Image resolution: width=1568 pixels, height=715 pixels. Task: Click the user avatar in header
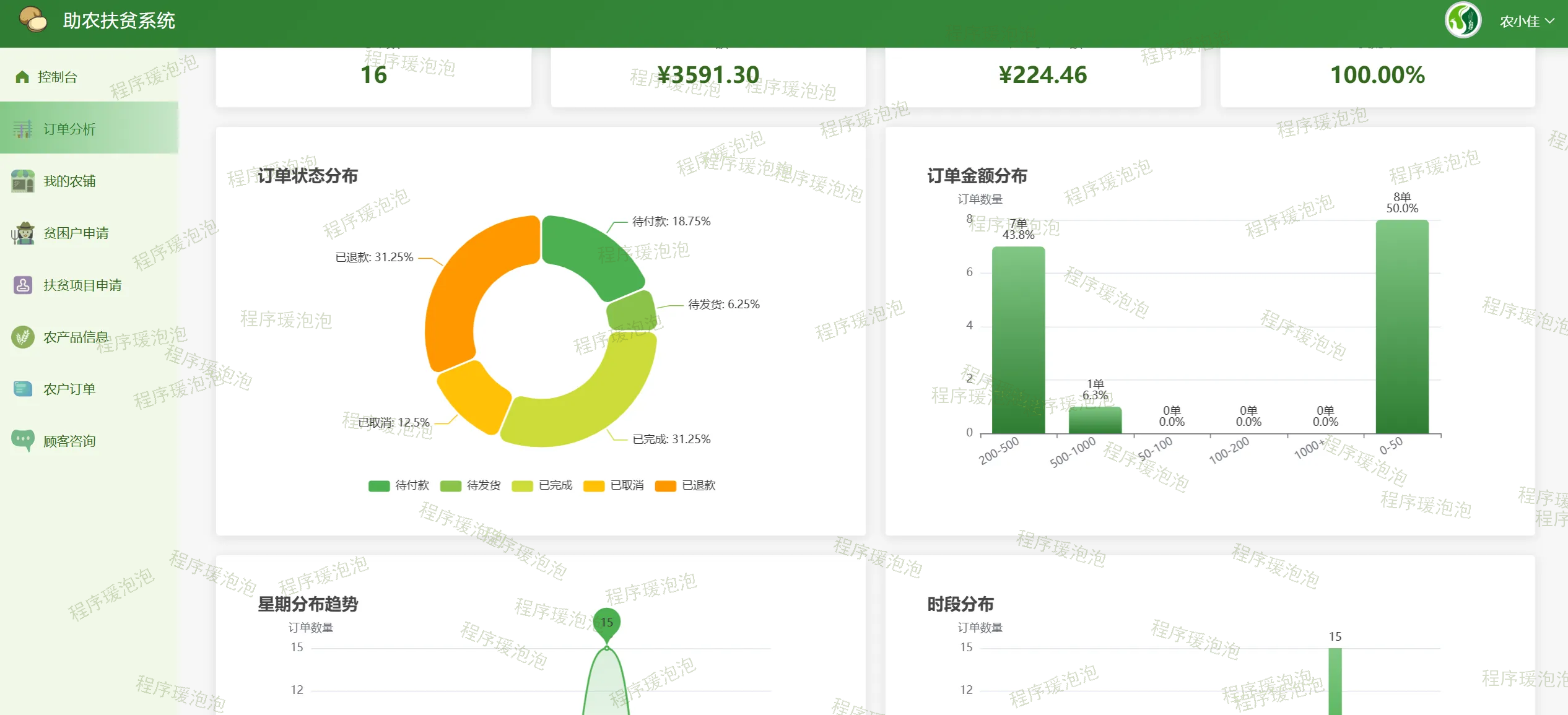click(x=1463, y=20)
